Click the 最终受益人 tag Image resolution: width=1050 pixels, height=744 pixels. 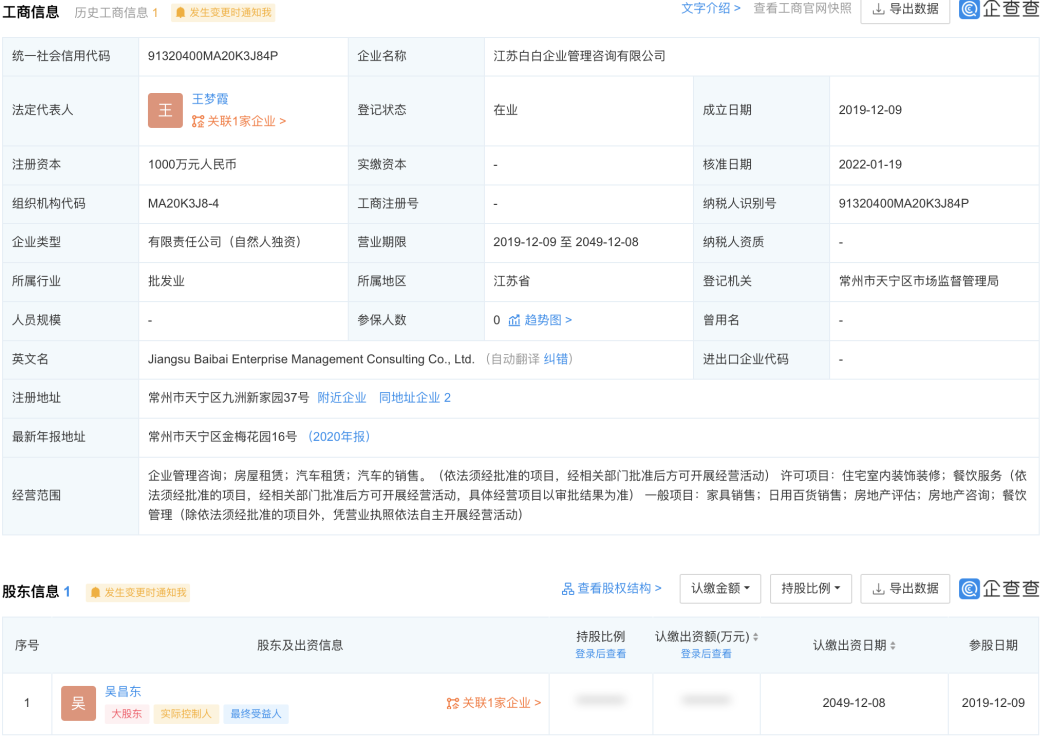coord(256,715)
